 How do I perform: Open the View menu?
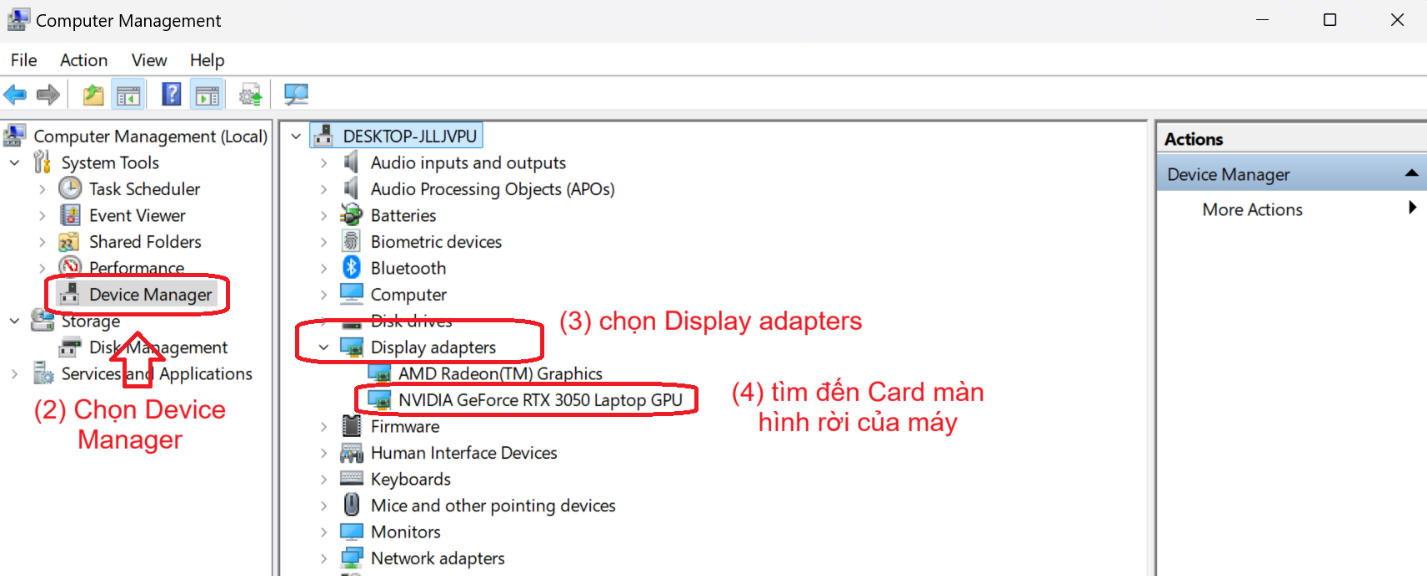[x=149, y=60]
